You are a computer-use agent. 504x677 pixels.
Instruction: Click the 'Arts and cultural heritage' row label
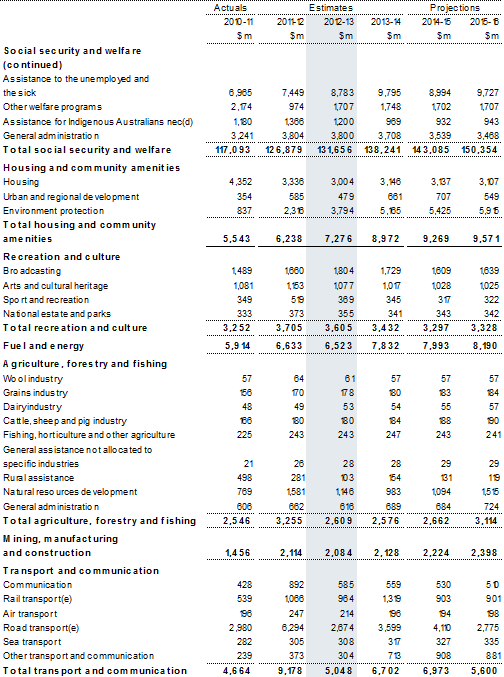(55, 286)
